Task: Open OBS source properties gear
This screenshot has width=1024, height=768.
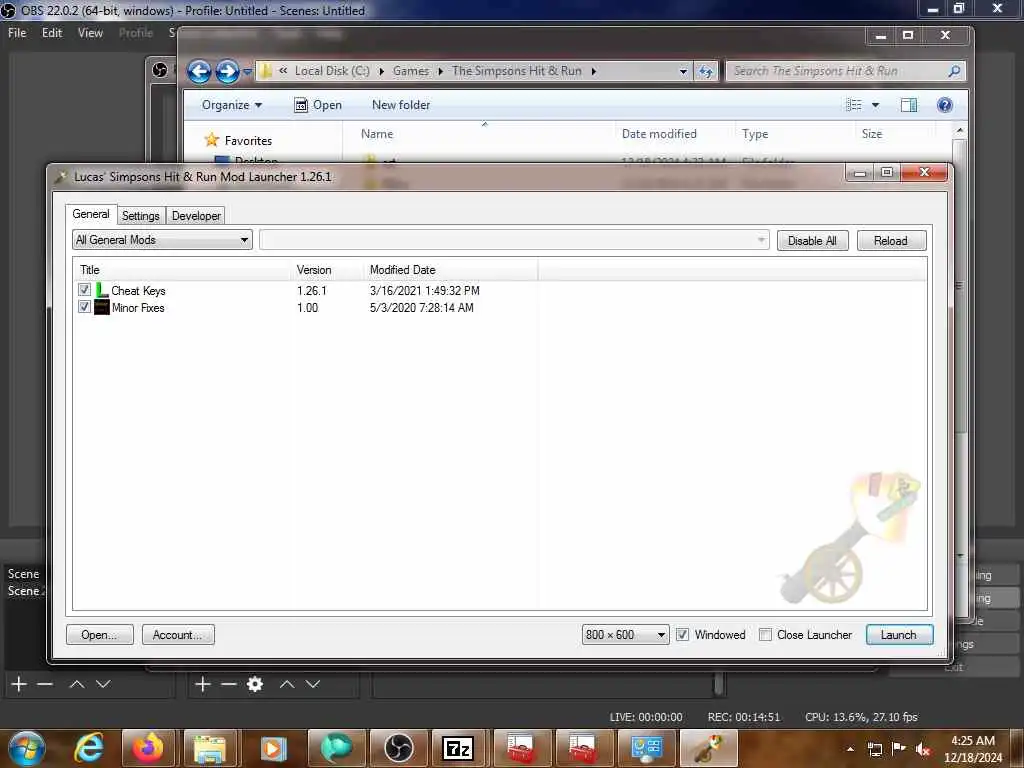Action: (255, 684)
